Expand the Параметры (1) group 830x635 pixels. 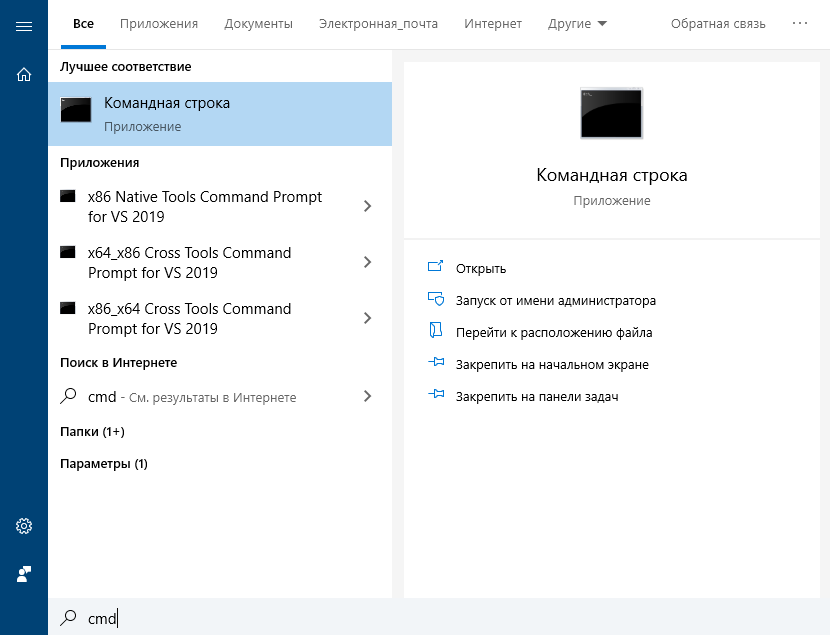pos(104,464)
